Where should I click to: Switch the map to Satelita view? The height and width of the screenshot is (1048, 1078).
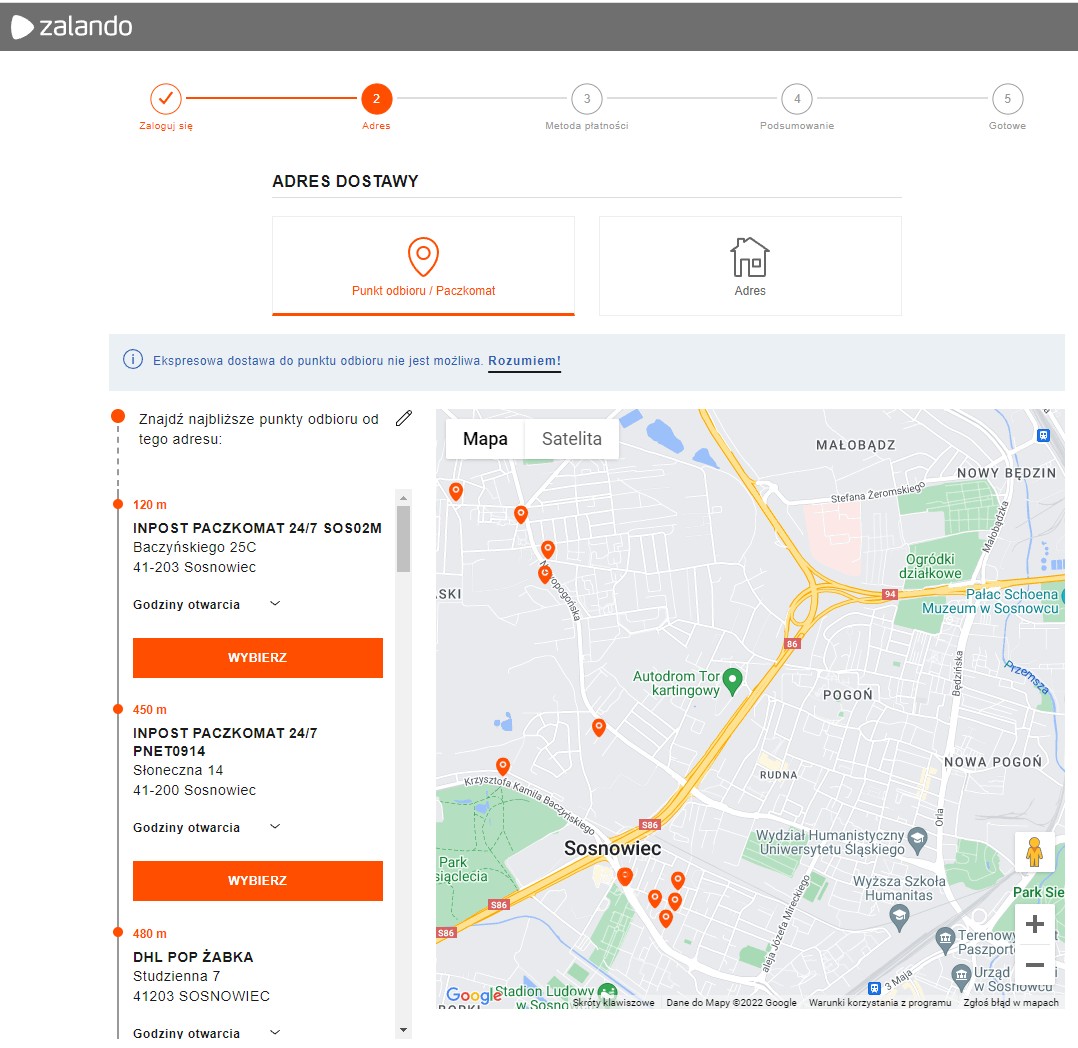(571, 438)
